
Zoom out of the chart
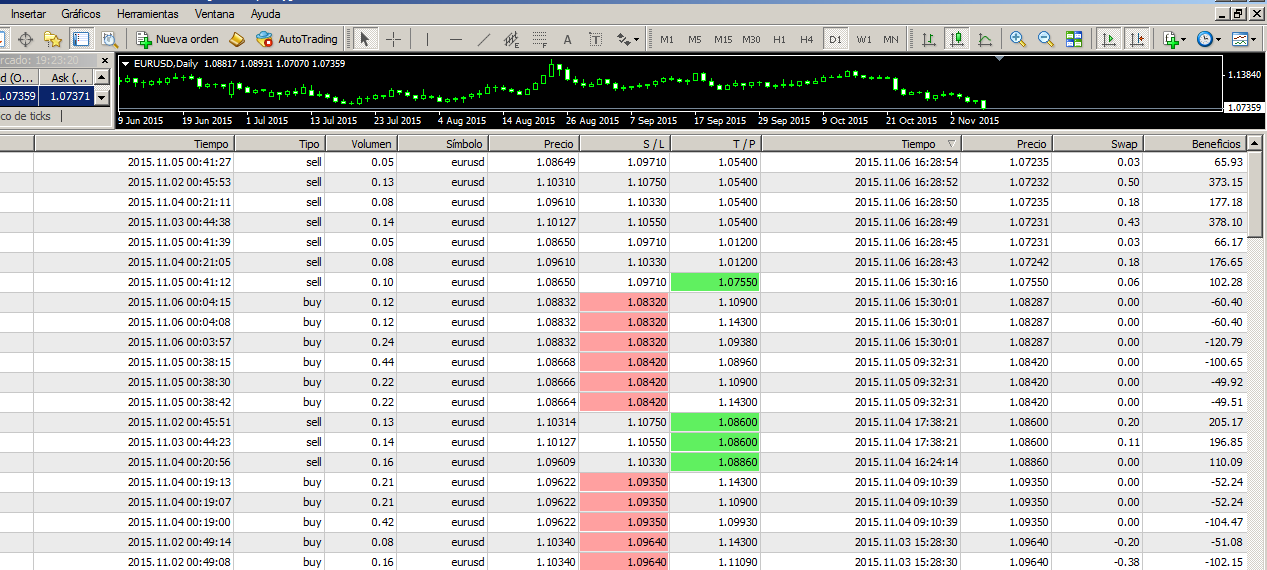1046,40
